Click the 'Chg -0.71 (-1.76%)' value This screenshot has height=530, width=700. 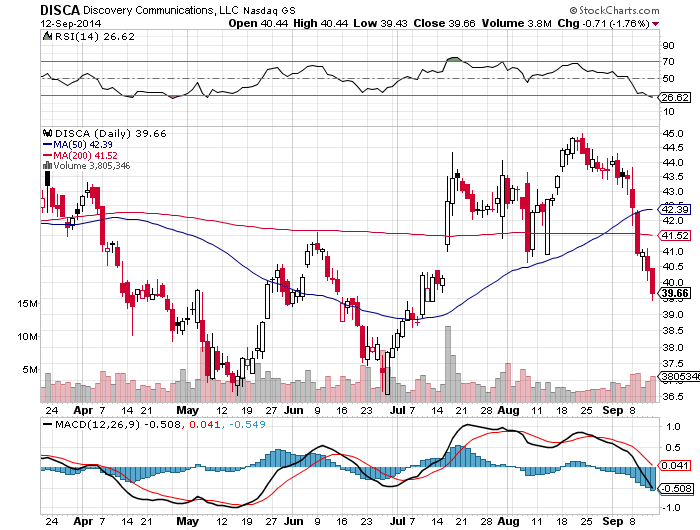603,23
